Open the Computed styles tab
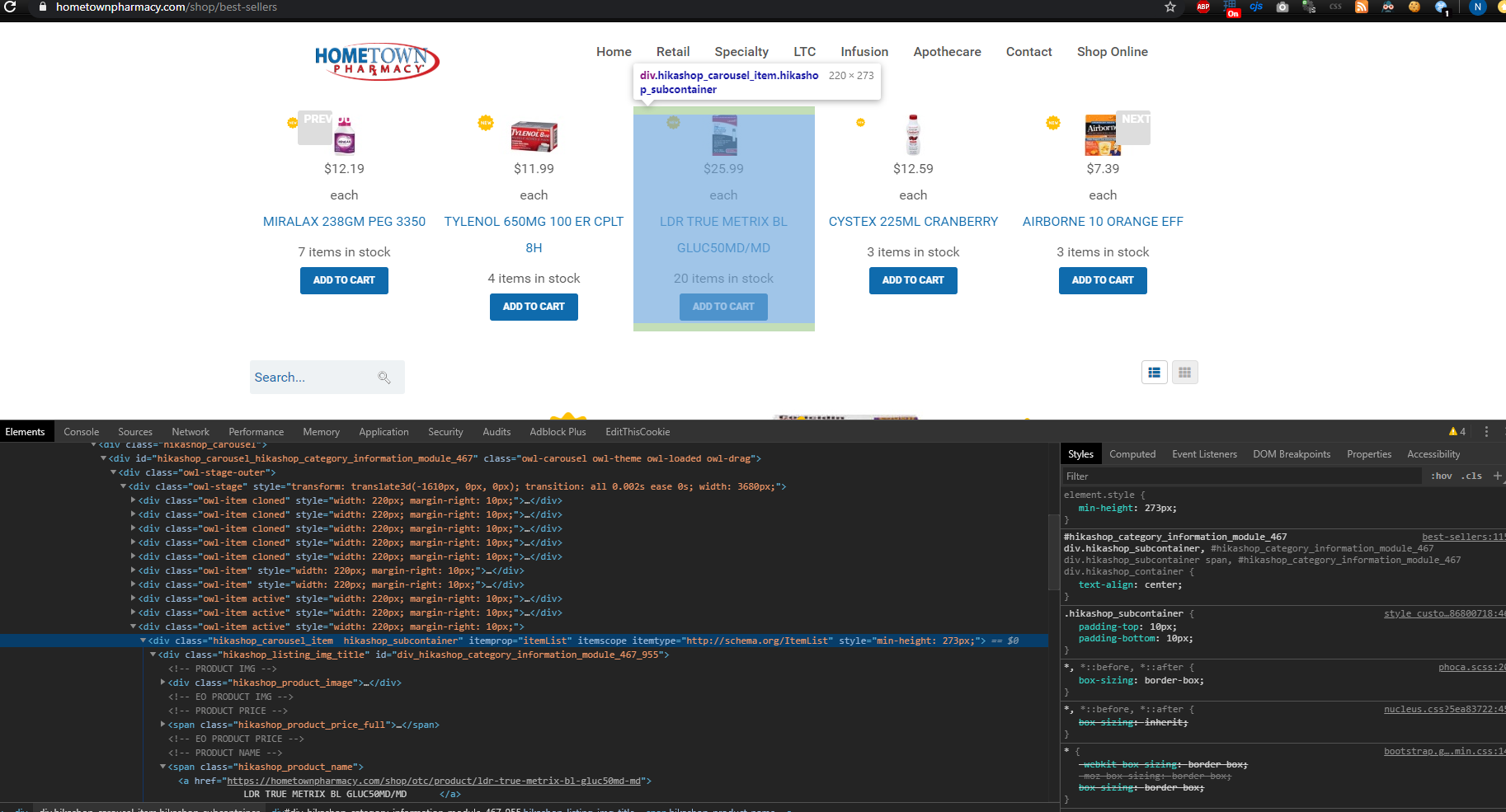Viewport: 1506px width, 812px height. (1132, 454)
